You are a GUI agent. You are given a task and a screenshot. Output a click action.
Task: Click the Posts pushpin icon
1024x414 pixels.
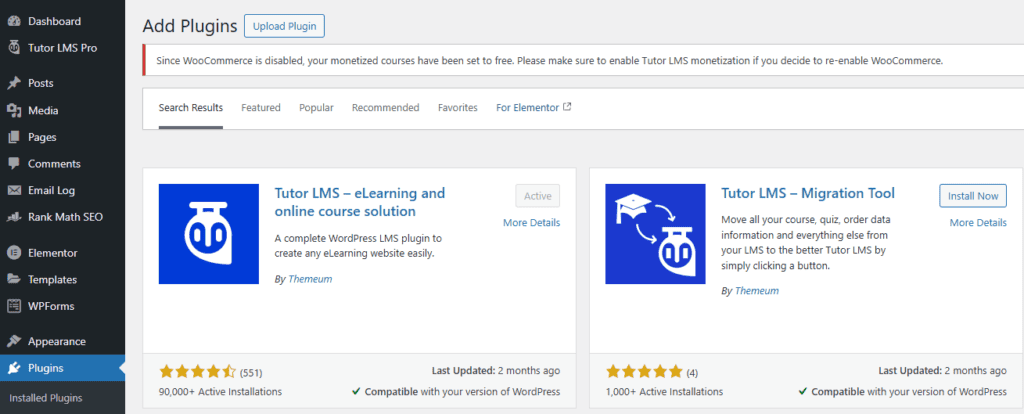point(14,83)
